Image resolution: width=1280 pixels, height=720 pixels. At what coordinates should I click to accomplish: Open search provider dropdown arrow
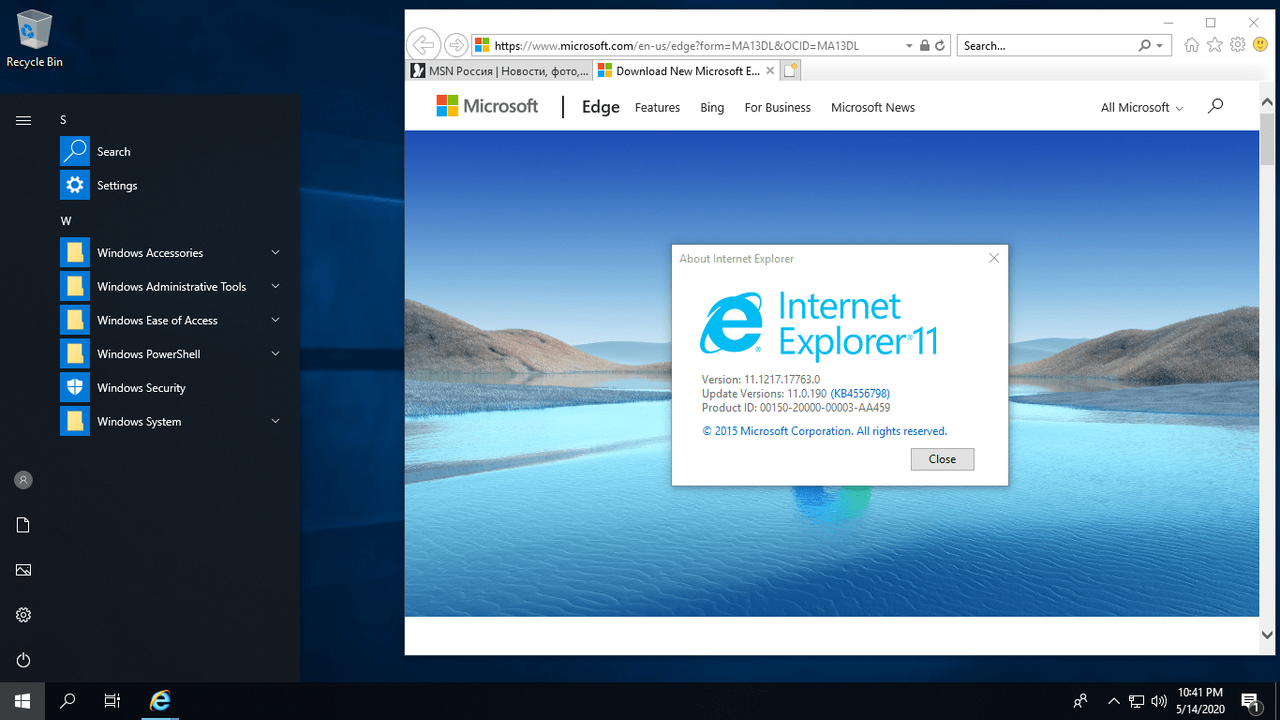[x=1160, y=46]
